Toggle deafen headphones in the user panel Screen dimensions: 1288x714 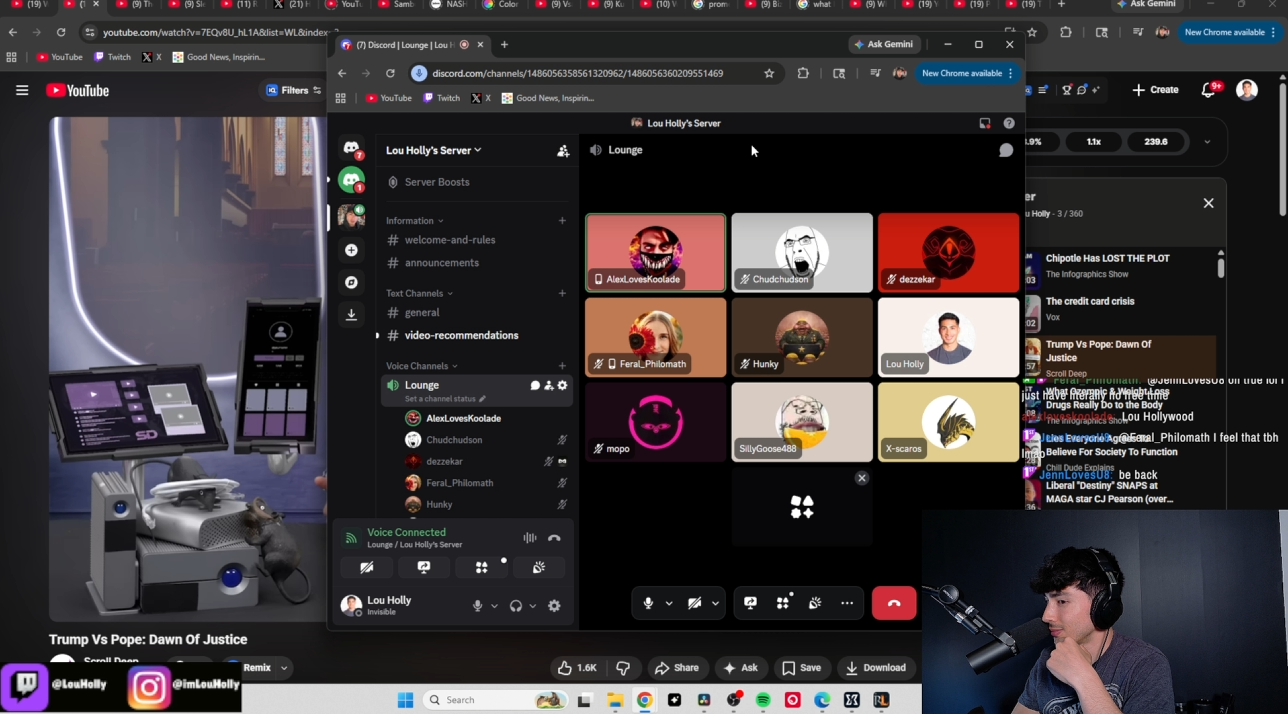(516, 606)
